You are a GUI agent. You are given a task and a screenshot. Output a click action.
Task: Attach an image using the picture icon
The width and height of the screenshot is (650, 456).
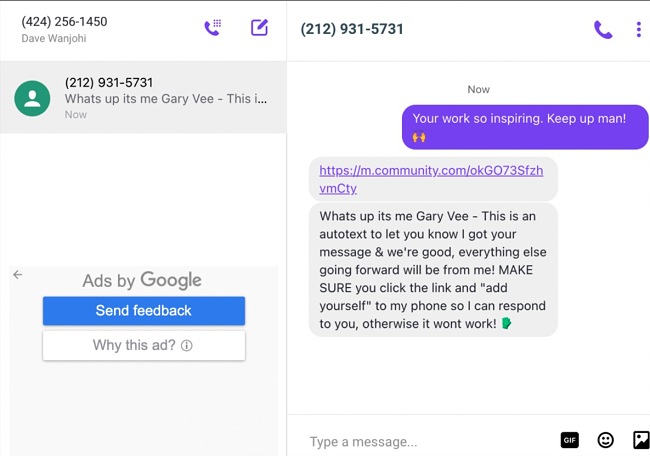coord(641,440)
